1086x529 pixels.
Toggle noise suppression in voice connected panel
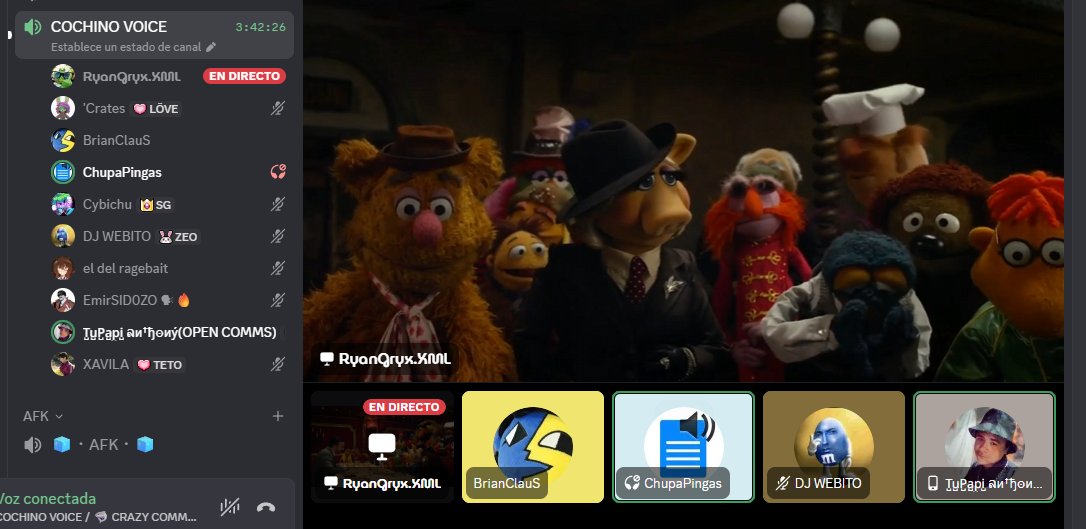click(230, 507)
